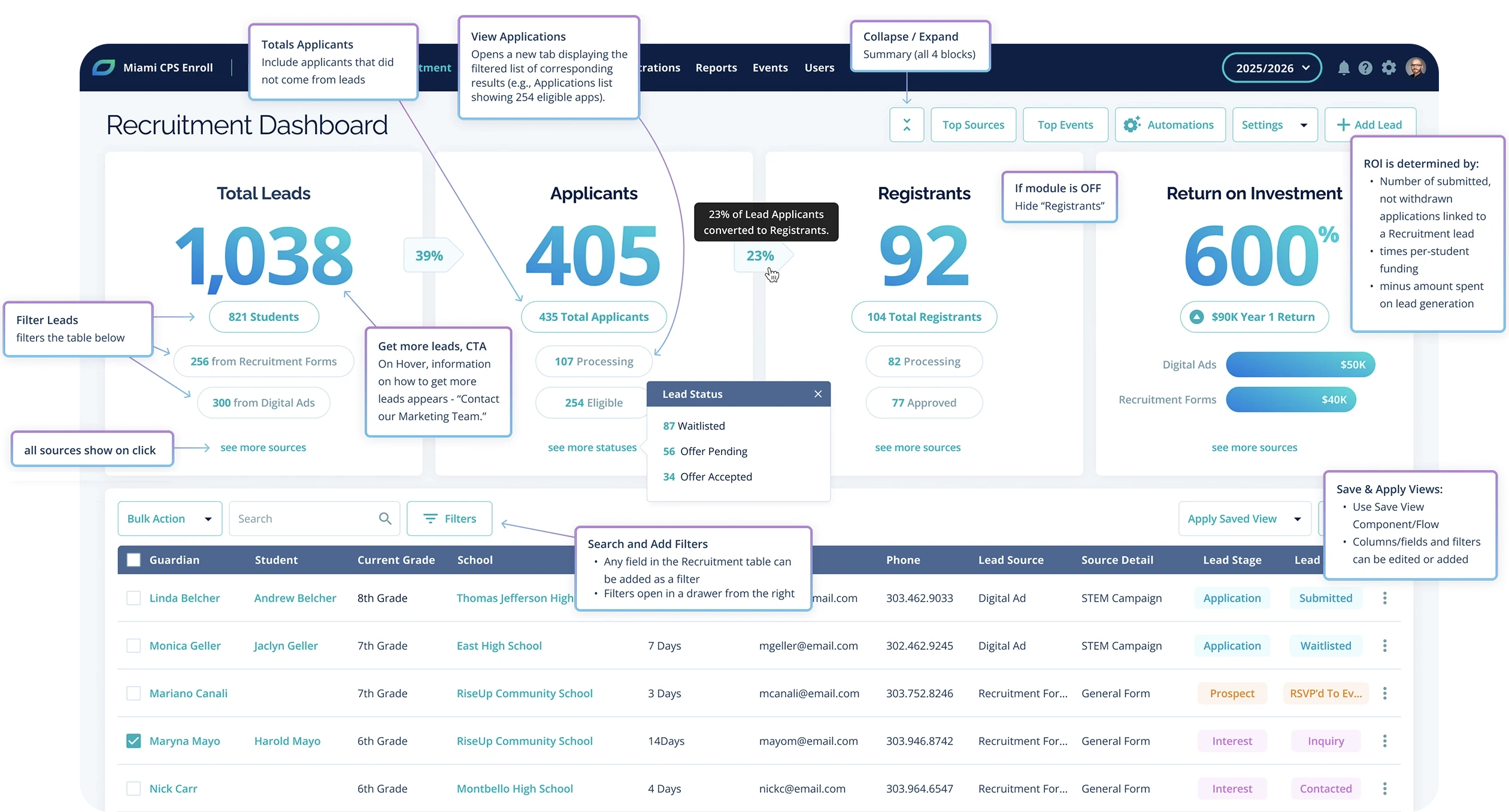Click the notifications bell icon

[1344, 68]
